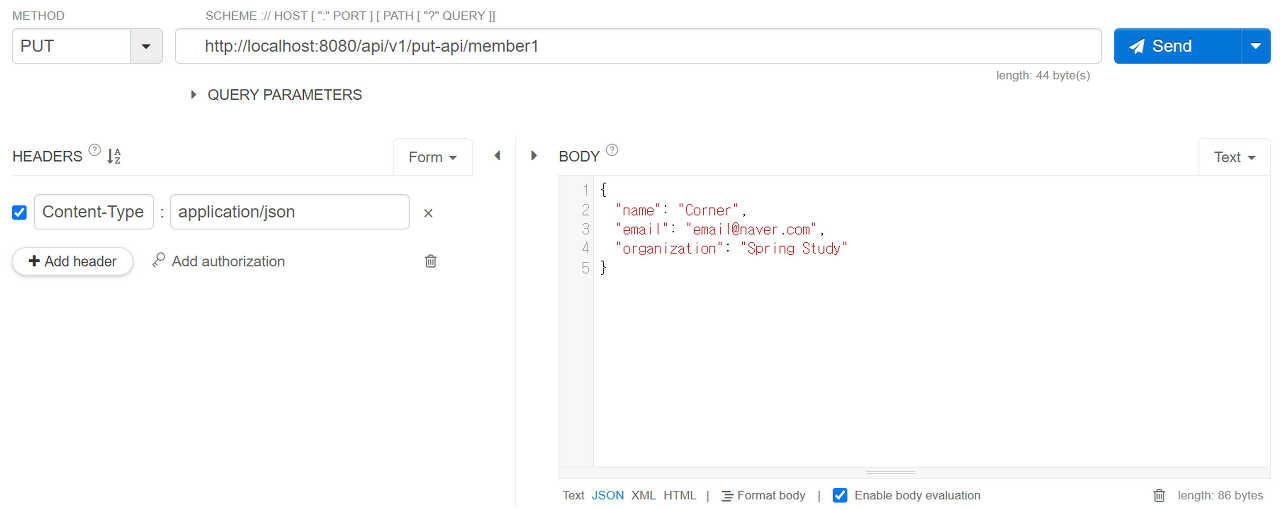Open the HTTP method dropdown arrow
This screenshot has height=510, width=1280.
click(147, 46)
